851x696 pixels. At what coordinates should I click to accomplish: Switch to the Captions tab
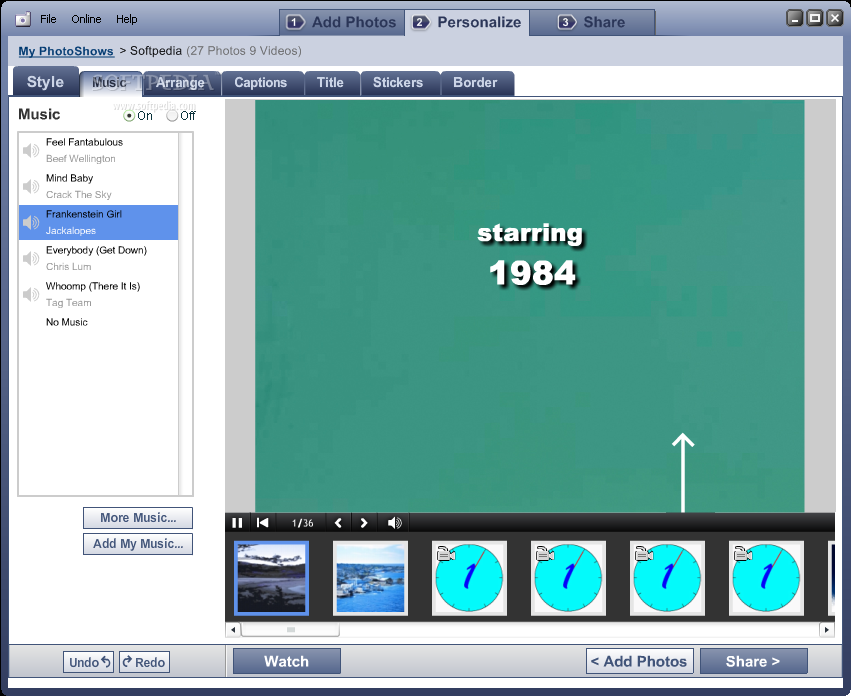tap(261, 83)
